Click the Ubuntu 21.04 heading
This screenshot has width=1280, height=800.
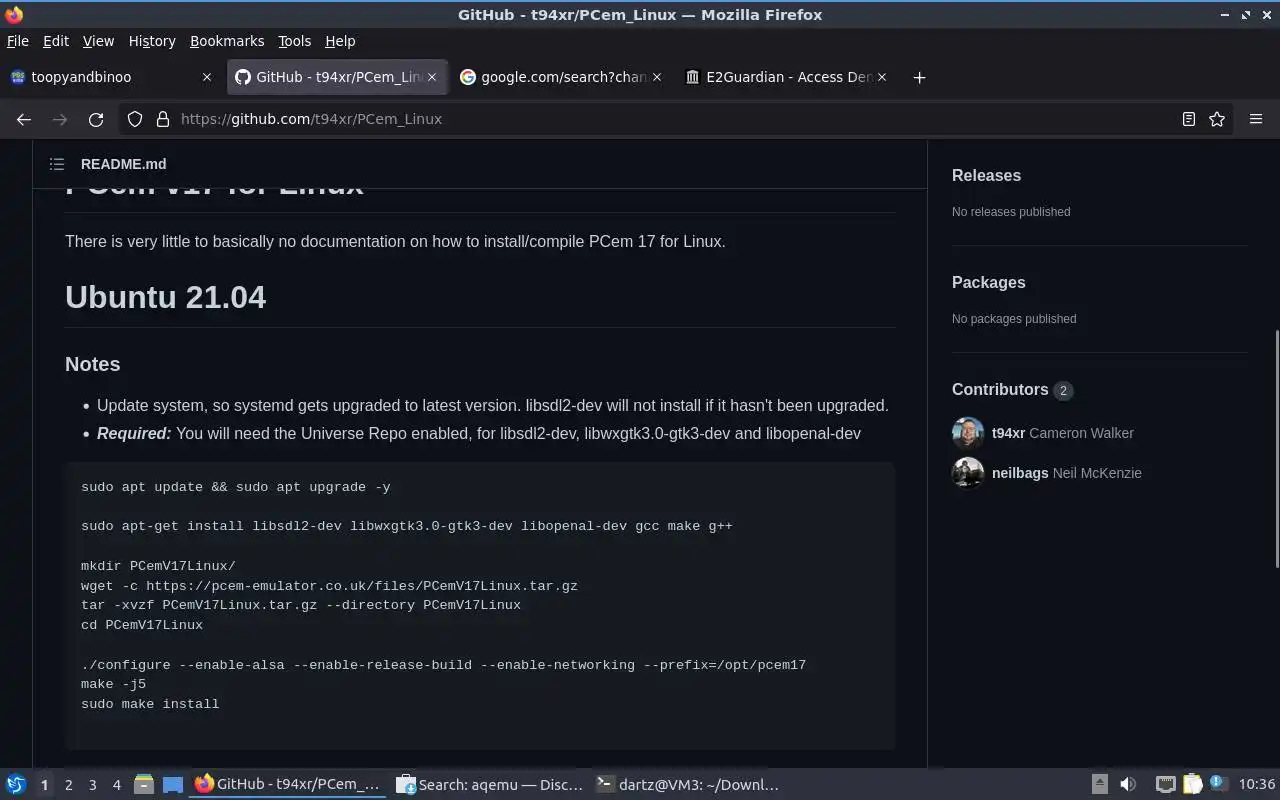pyautogui.click(x=165, y=297)
